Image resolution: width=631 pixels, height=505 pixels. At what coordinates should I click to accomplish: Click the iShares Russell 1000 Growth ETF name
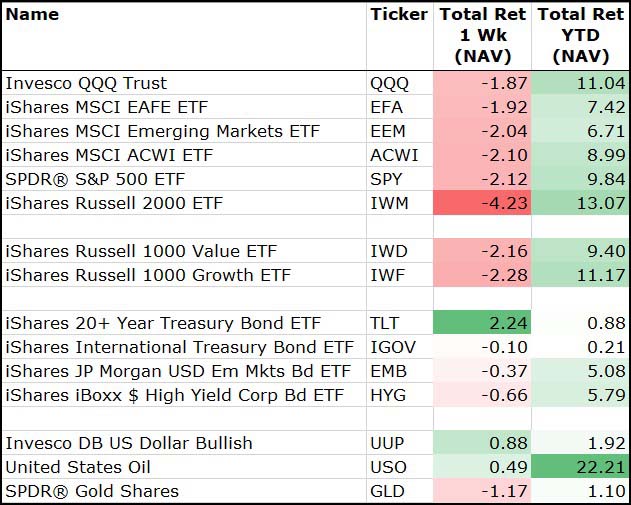click(x=148, y=275)
